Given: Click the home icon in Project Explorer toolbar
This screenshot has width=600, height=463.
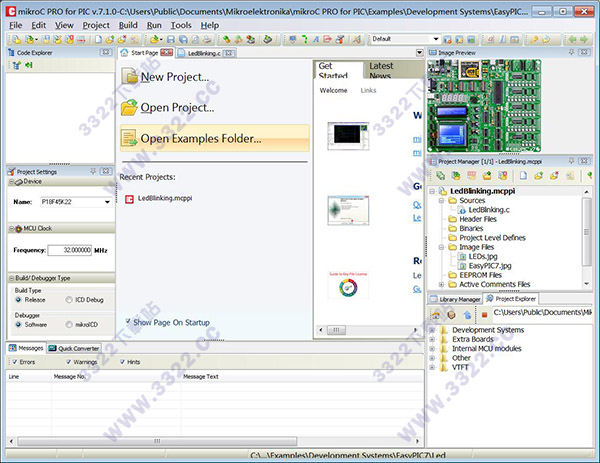Looking at the screenshot, I should tap(436, 315).
